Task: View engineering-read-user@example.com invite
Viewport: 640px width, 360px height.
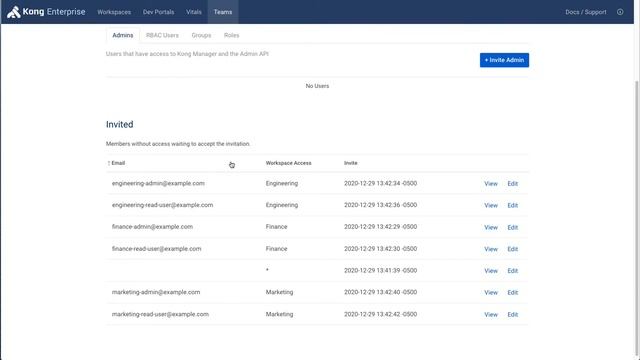Action: coord(491,205)
